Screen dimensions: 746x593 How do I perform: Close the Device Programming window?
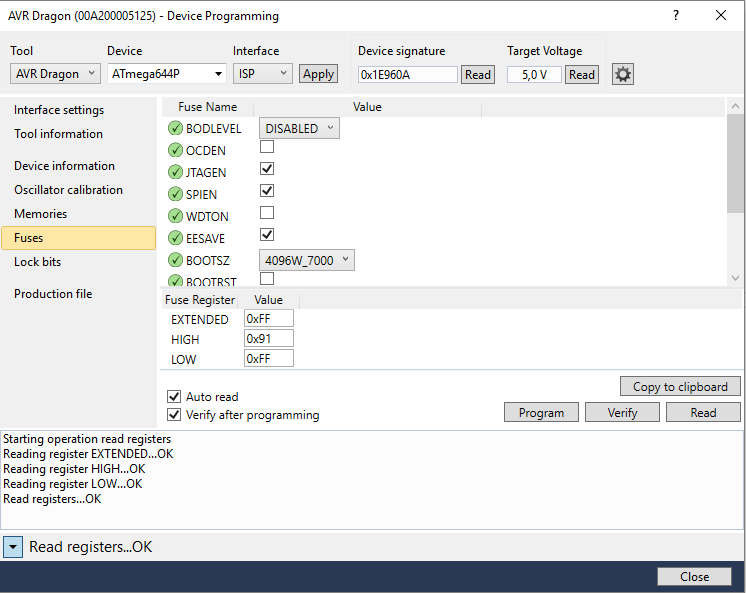pyautogui.click(x=721, y=15)
